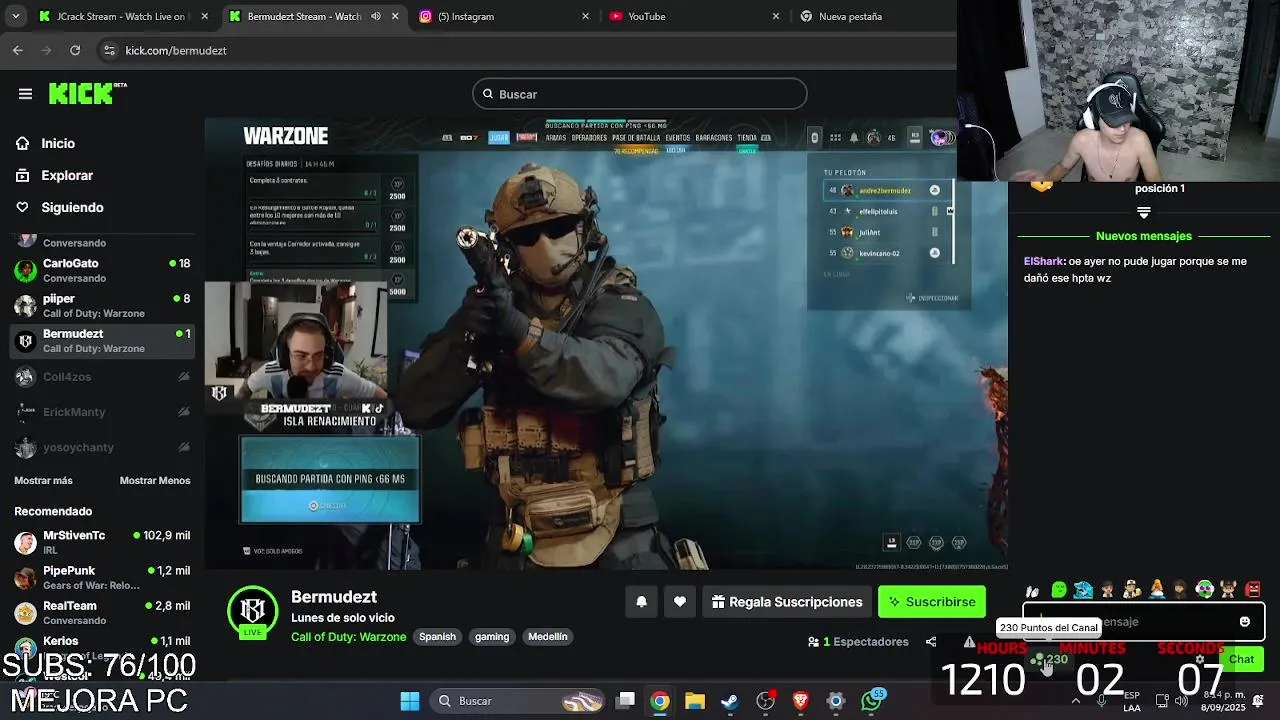Select the blue shark chat emote
Viewport: 1280px width, 720px height.
[1083, 589]
